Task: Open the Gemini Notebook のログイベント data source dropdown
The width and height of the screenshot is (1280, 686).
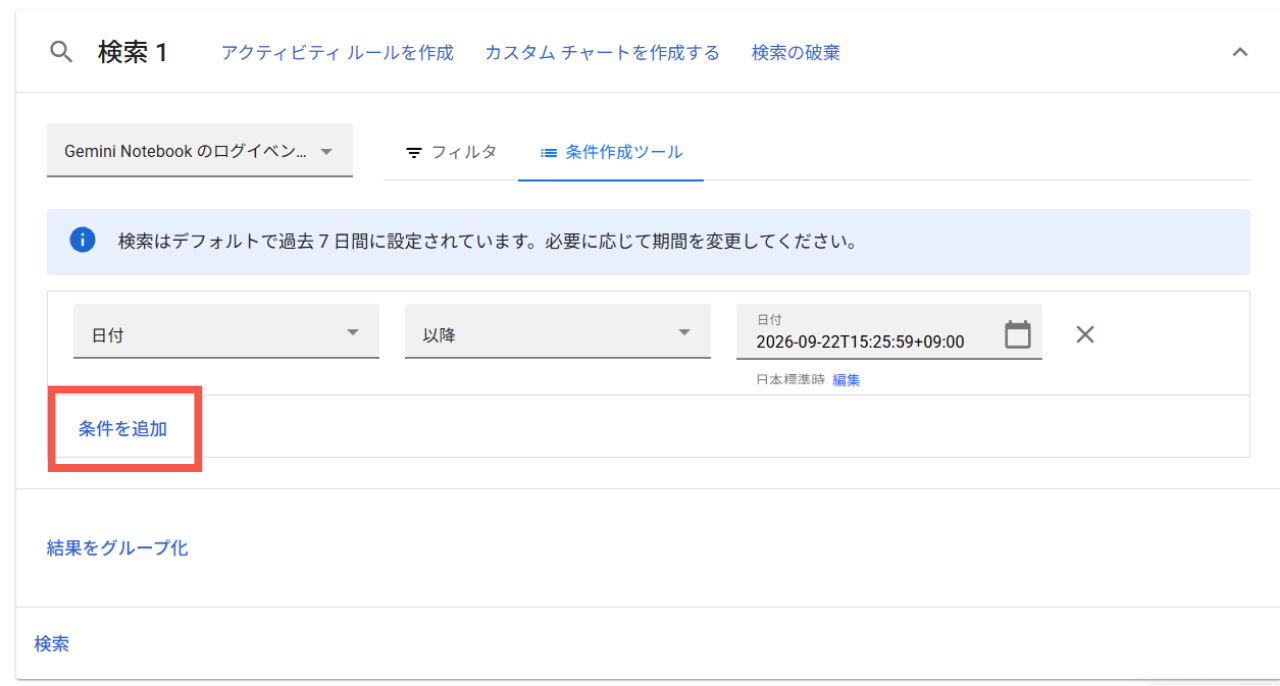Action: tap(200, 151)
